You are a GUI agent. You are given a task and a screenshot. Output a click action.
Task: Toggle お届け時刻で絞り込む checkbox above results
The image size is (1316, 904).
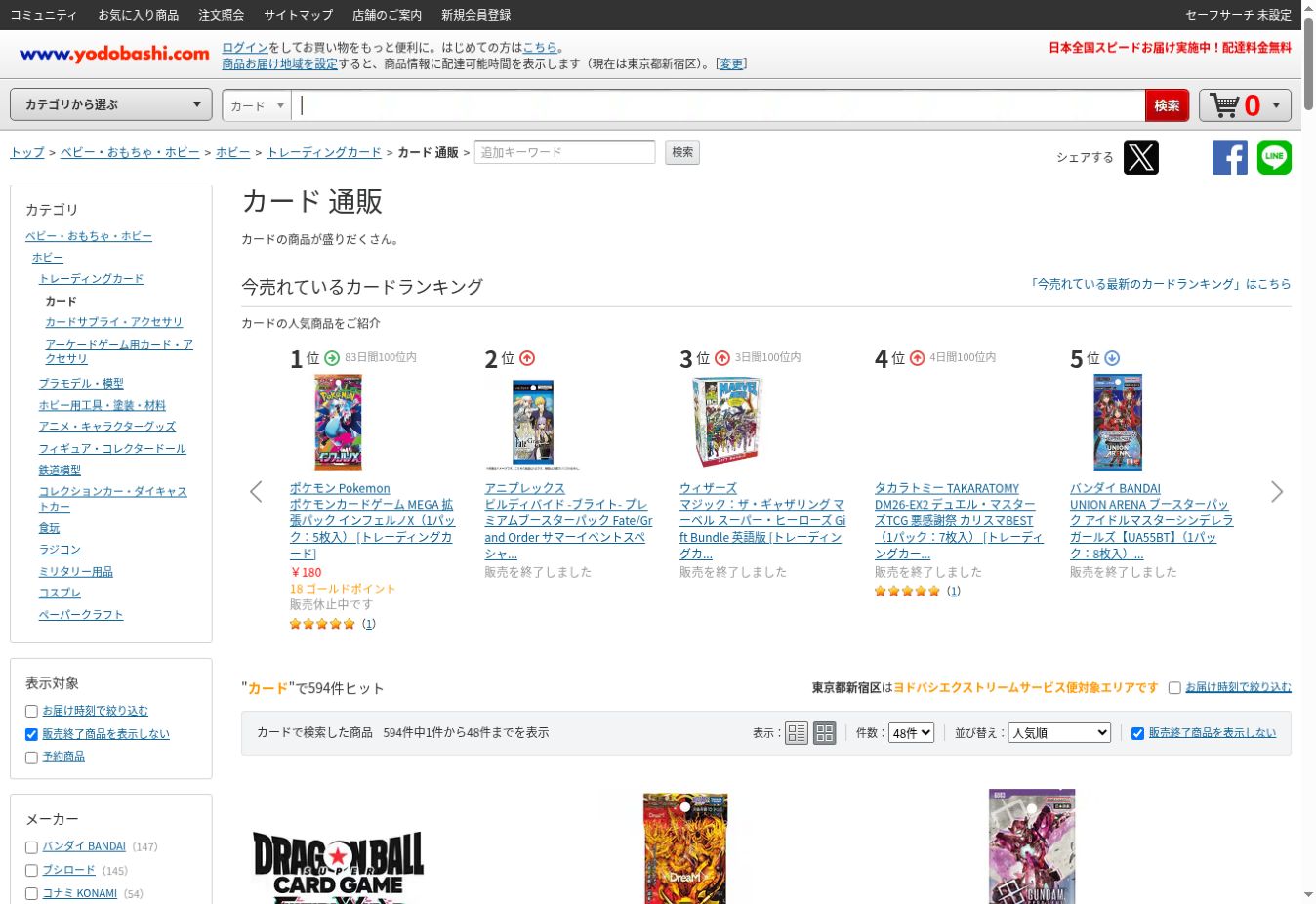(x=1174, y=688)
